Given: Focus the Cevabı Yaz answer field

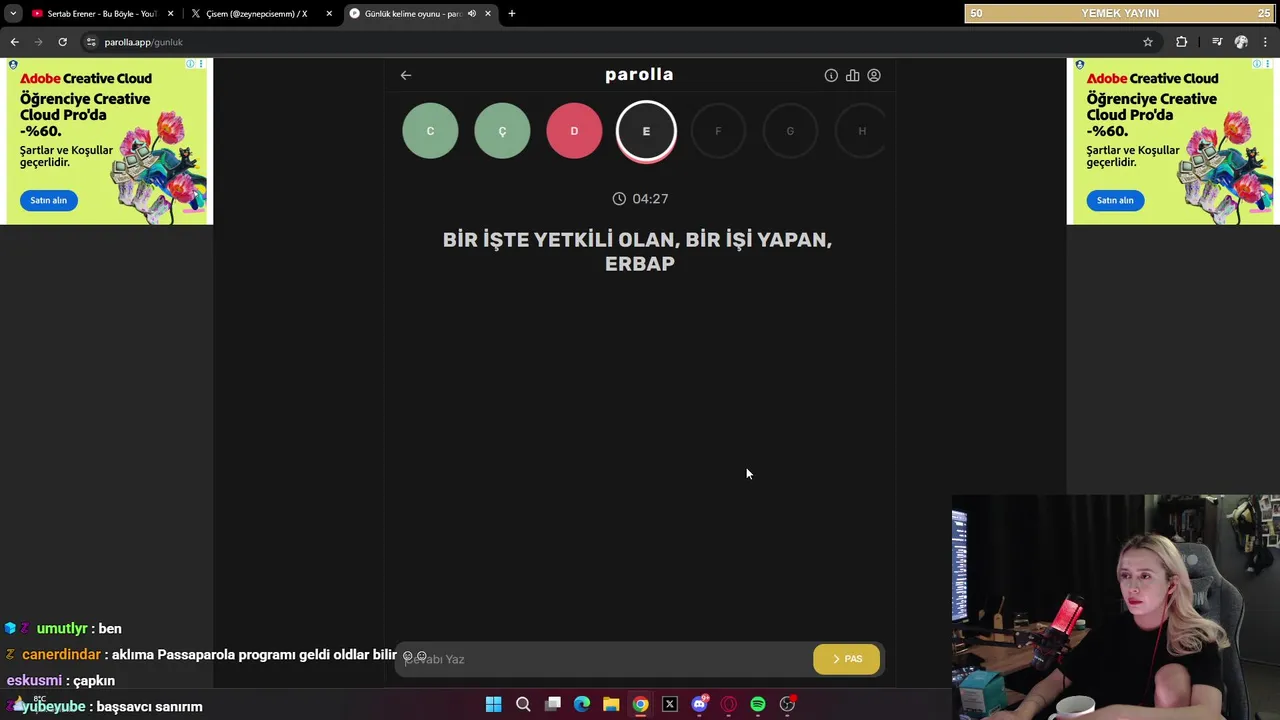Looking at the screenshot, I should tap(604, 659).
